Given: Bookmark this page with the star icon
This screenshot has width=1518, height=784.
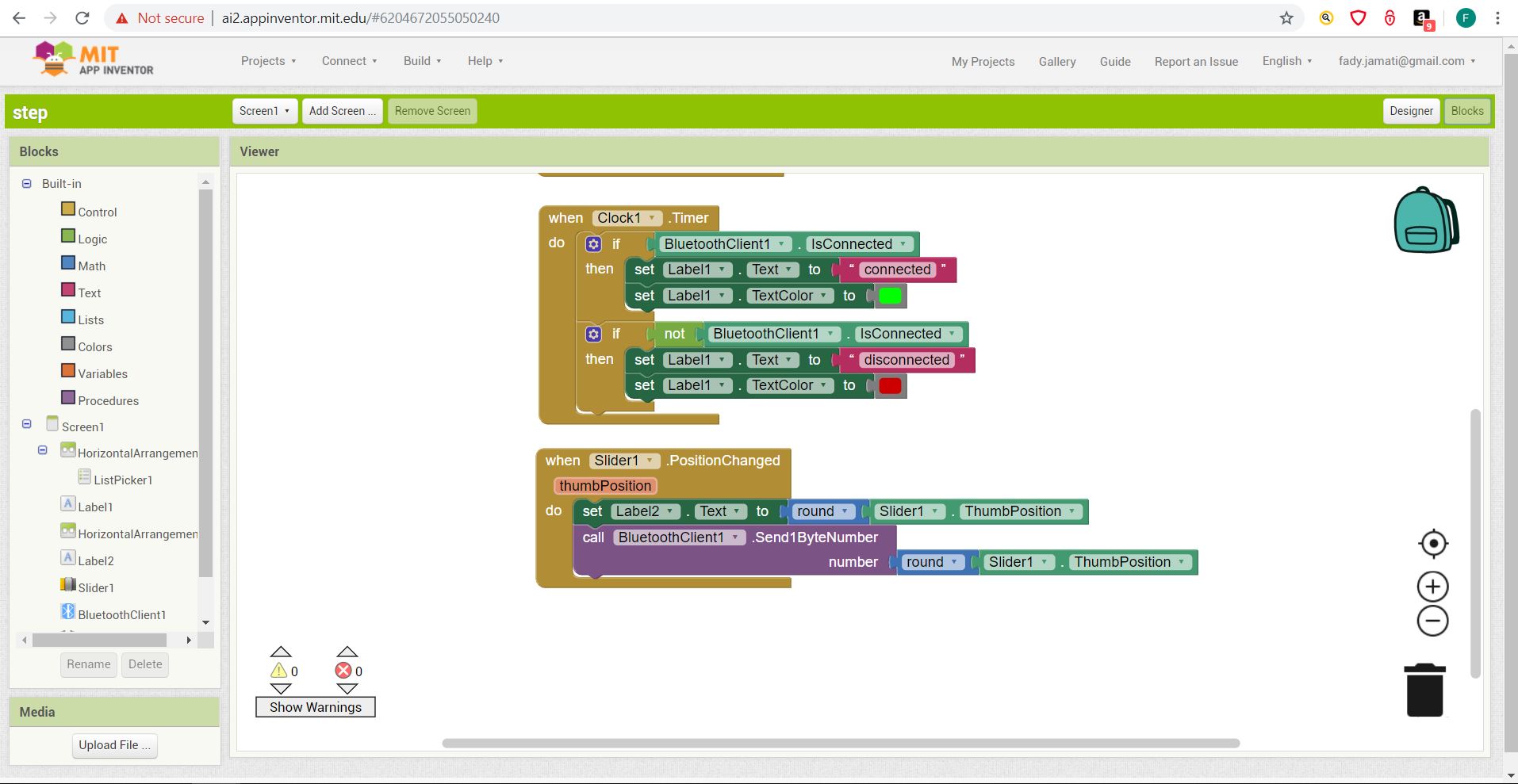Looking at the screenshot, I should pyautogui.click(x=1286, y=18).
